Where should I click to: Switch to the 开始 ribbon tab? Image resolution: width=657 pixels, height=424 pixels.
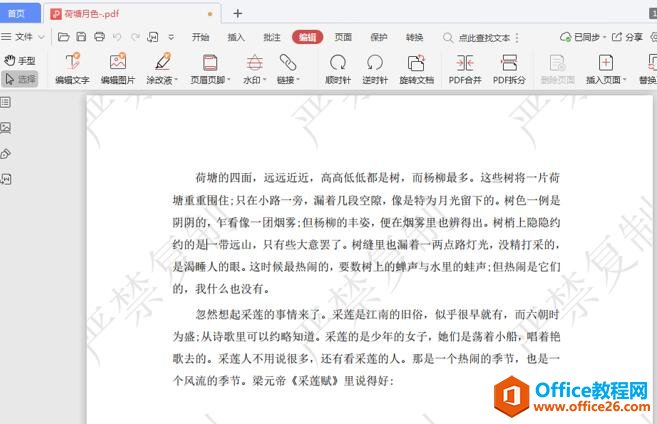200,37
